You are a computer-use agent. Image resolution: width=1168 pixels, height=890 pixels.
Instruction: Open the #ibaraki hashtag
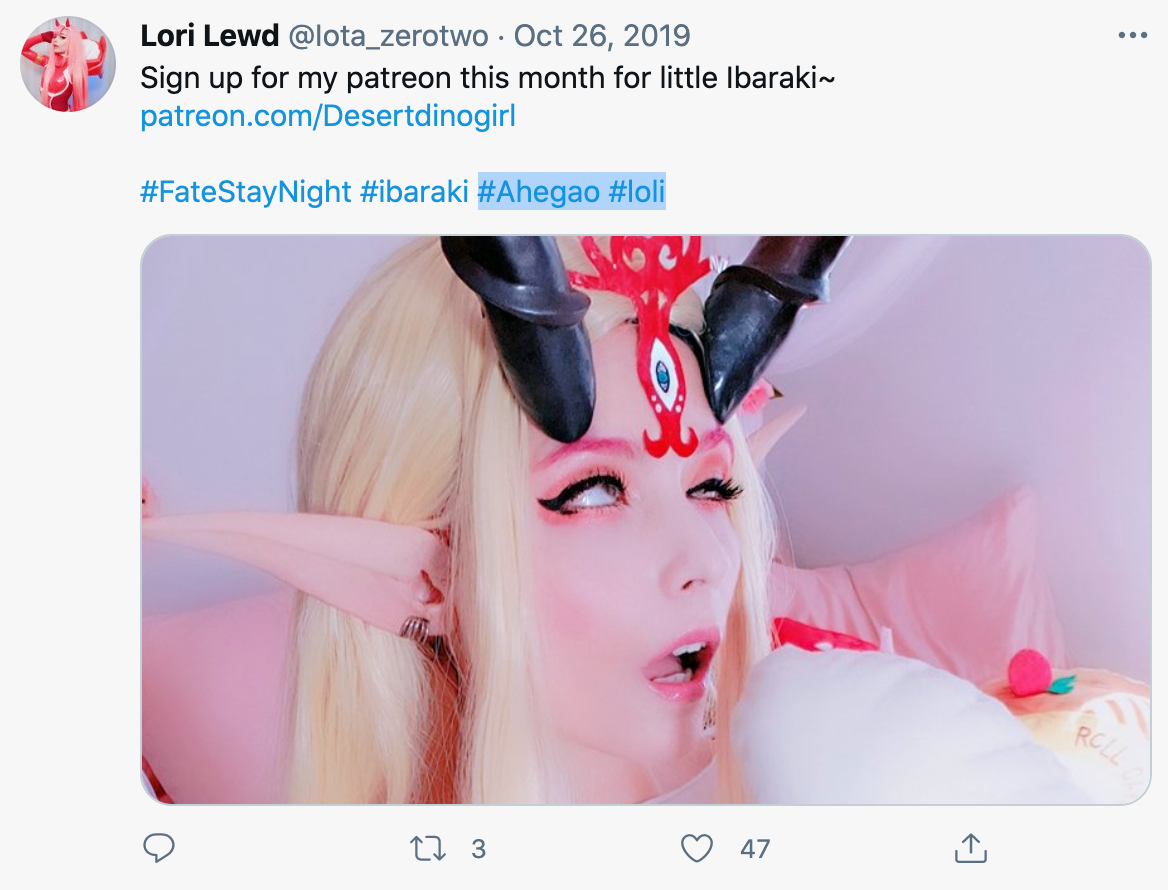coord(414,191)
